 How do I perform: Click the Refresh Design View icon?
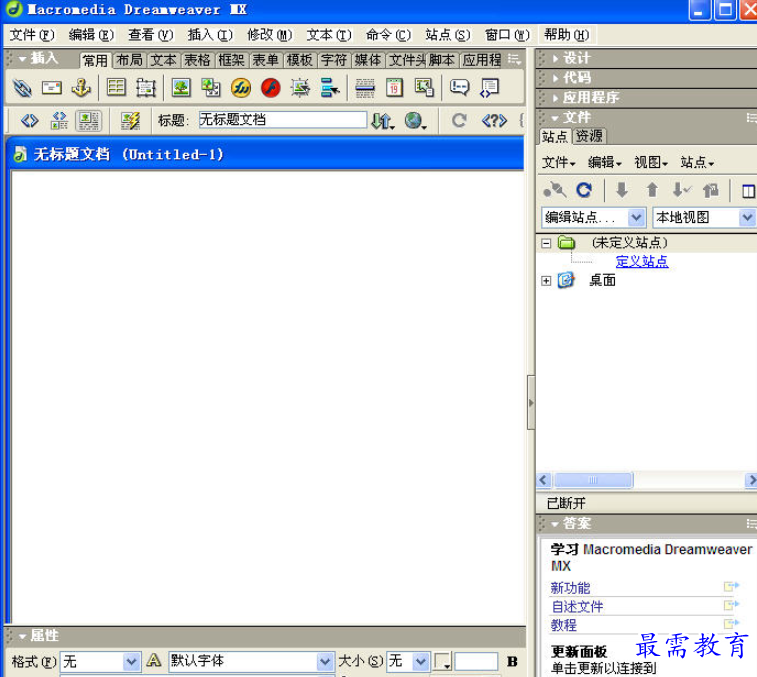tap(459, 120)
